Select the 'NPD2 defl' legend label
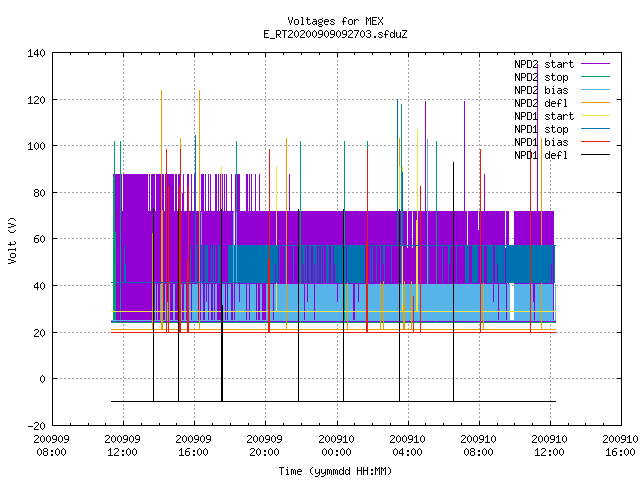The width and height of the screenshot is (640, 480). 541,103
